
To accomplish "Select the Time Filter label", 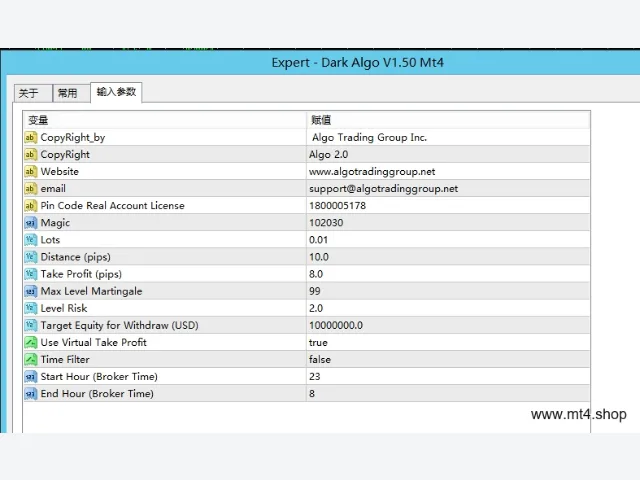I will point(65,360).
